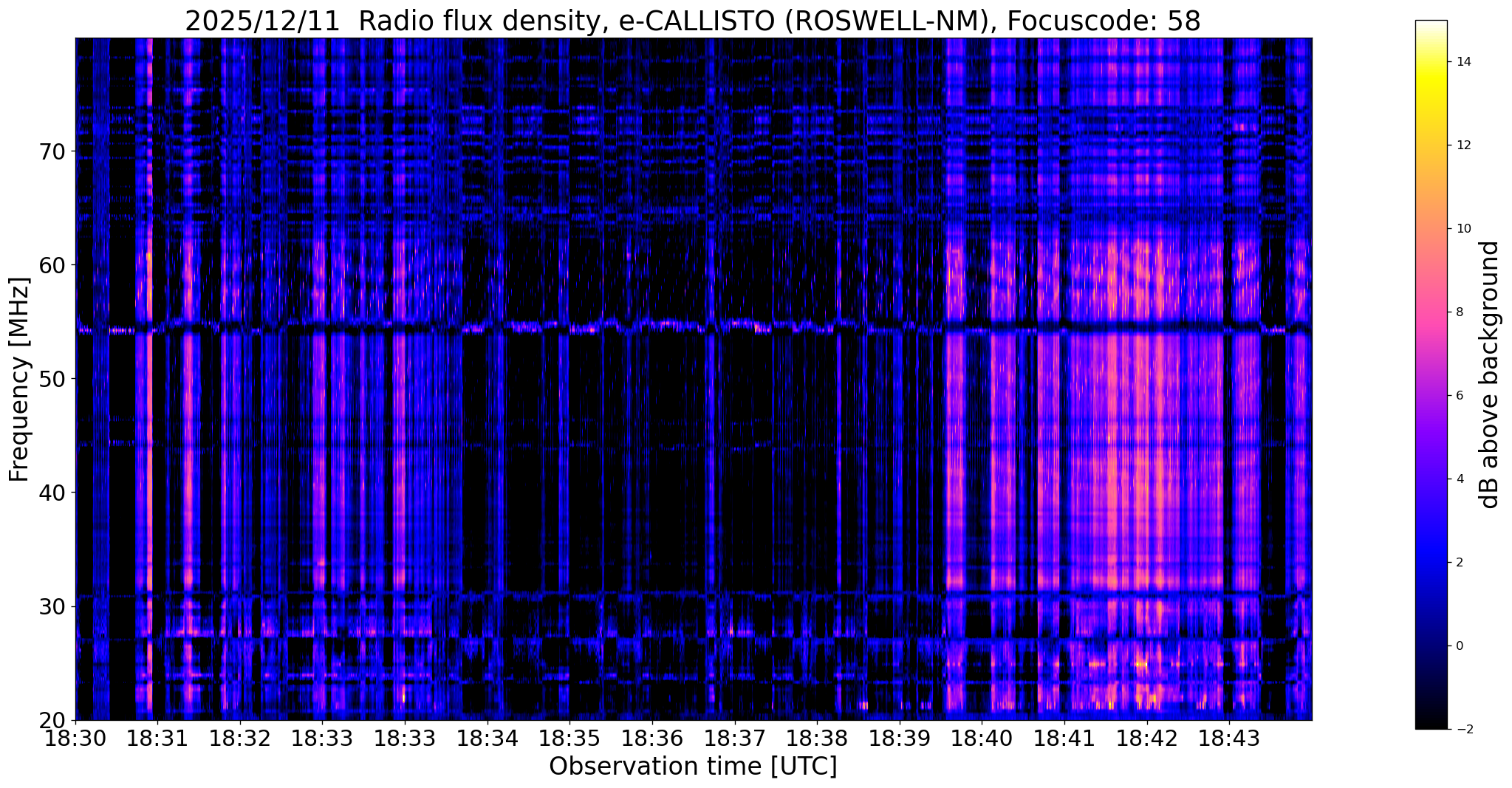Click the 'Frequency [MHz]' axis label
Viewport: 1512px width, 788px height.
19,380
